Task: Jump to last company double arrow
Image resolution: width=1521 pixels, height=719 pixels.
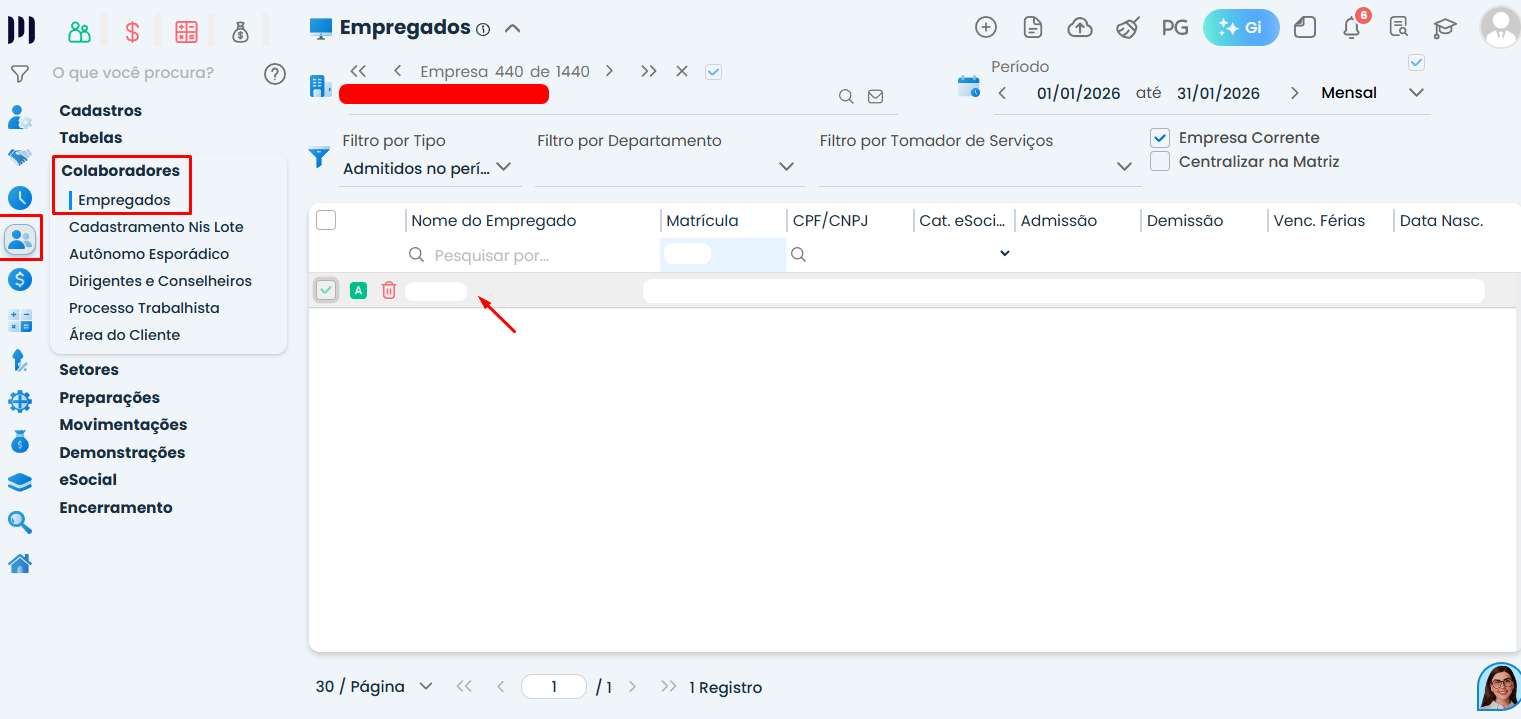Action: coord(649,72)
